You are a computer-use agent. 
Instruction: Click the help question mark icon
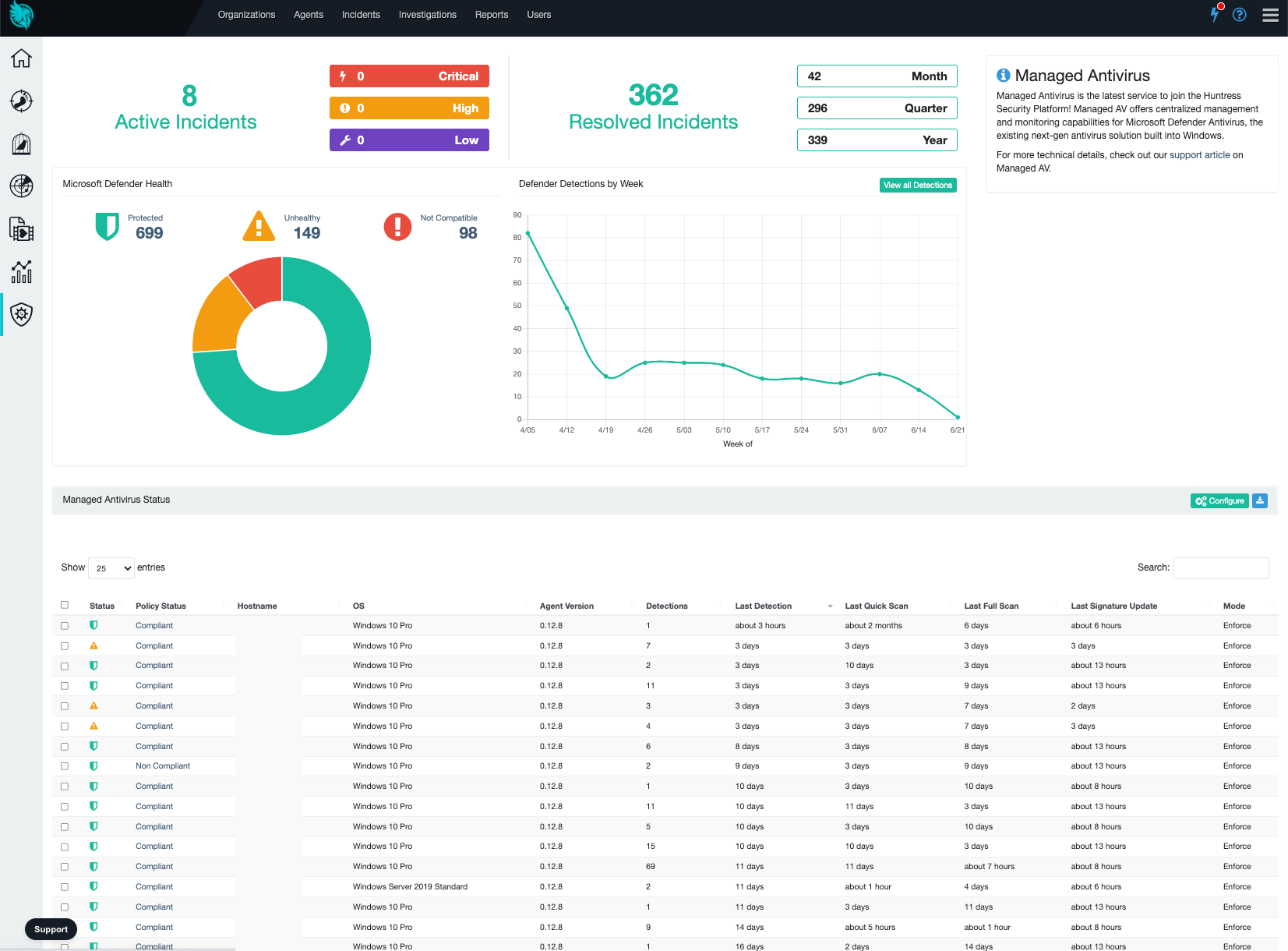[1239, 15]
